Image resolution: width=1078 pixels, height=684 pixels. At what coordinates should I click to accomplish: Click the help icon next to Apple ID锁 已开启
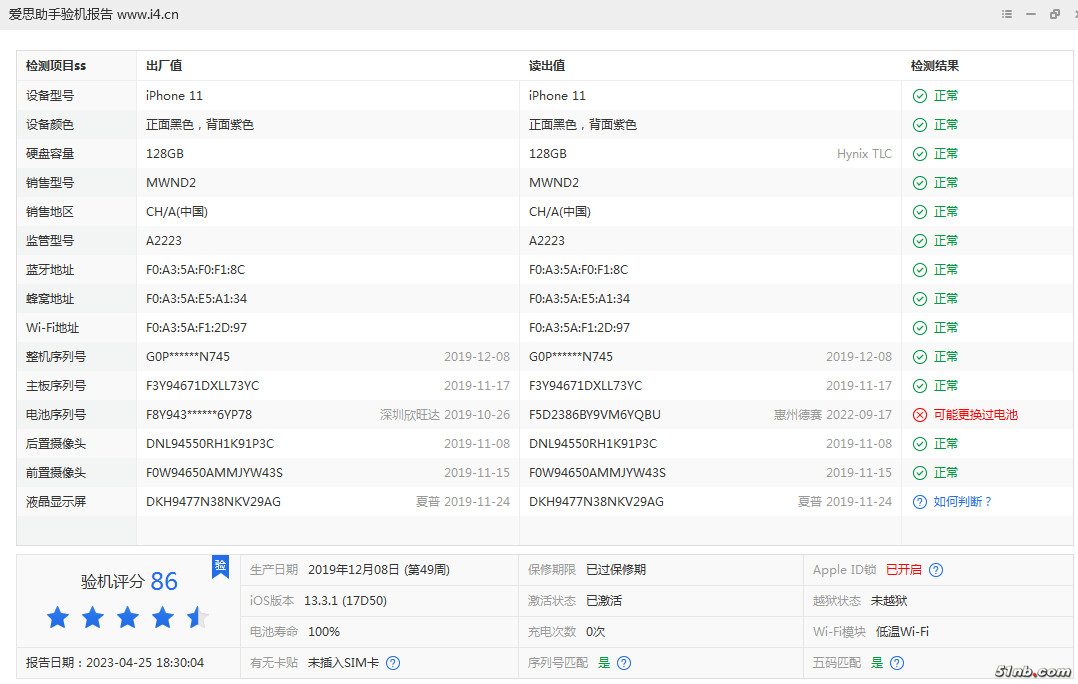pyautogui.click(x=936, y=570)
